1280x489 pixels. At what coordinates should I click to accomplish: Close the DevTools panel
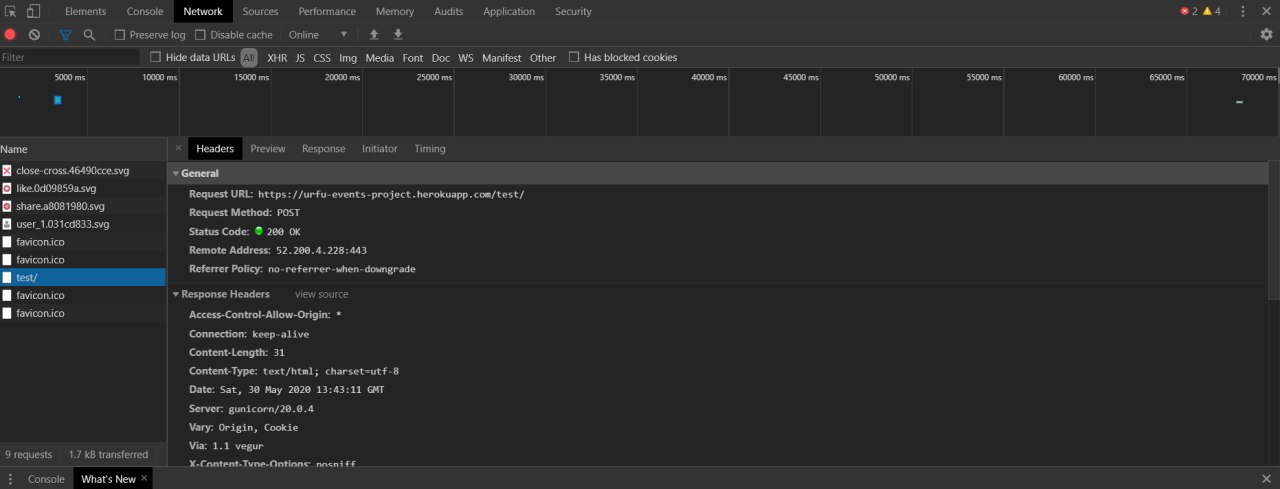(1267, 11)
